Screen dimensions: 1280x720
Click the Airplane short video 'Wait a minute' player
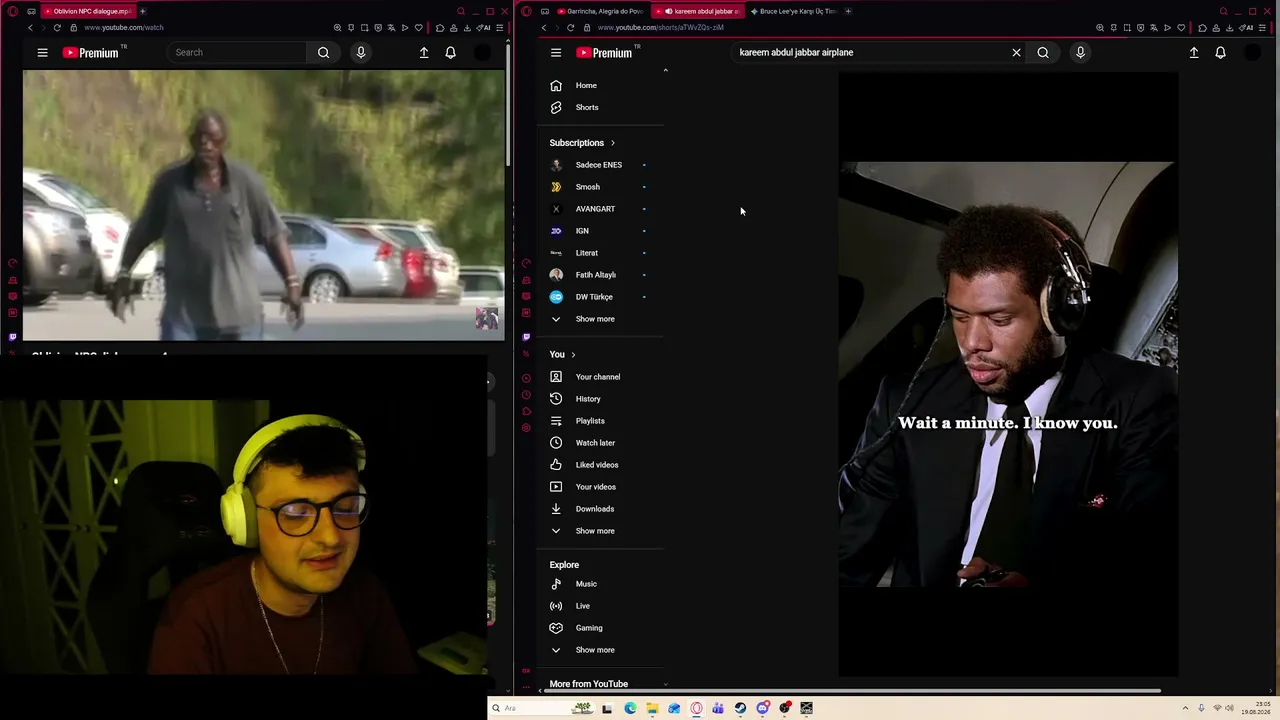click(x=1008, y=374)
